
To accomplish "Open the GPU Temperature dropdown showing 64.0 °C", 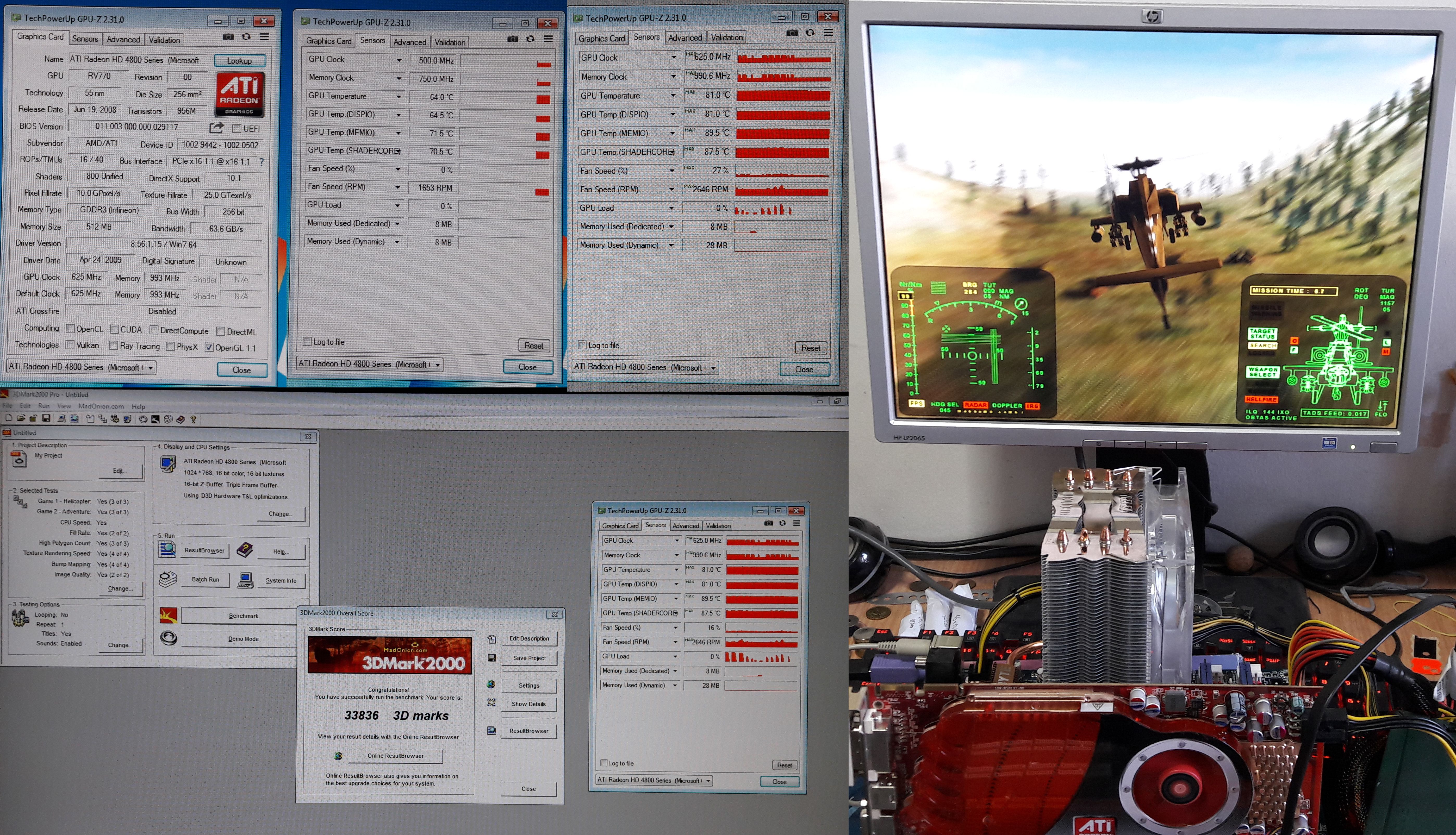I will click(x=399, y=96).
